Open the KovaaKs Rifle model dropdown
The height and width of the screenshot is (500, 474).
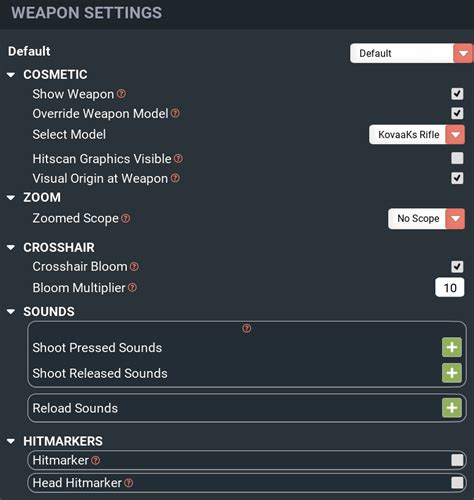tap(417, 135)
